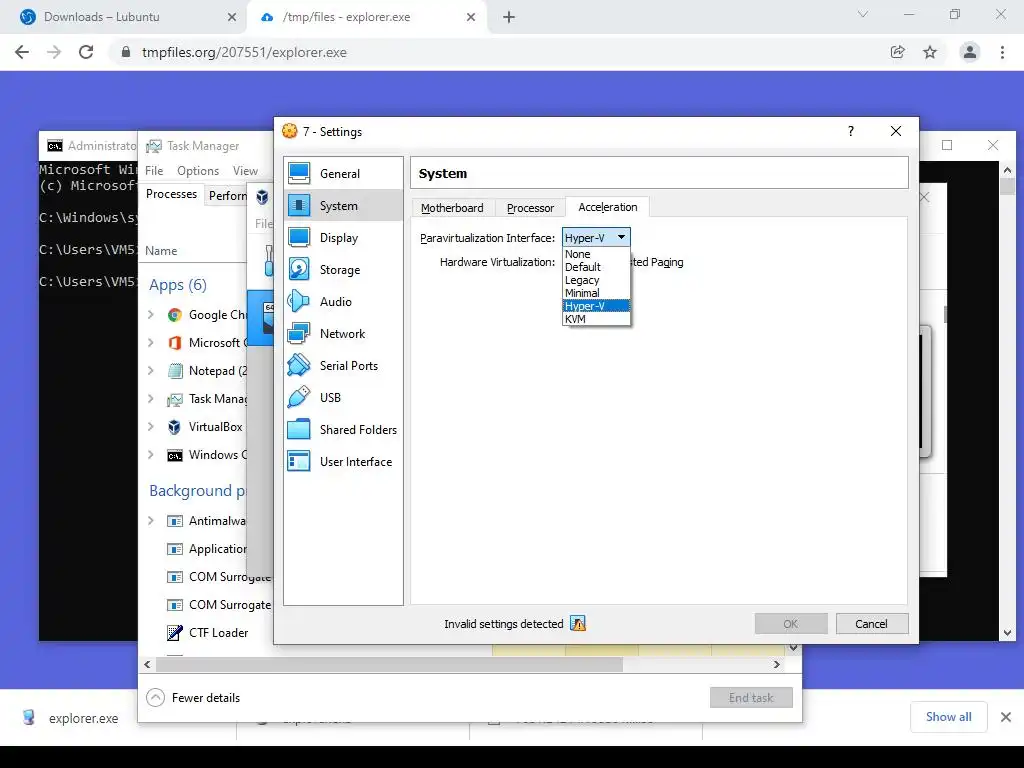Screen dimensions: 1024x768
Task: Click the Task Manager horizontal scrollbar thumb
Action: tap(389, 664)
